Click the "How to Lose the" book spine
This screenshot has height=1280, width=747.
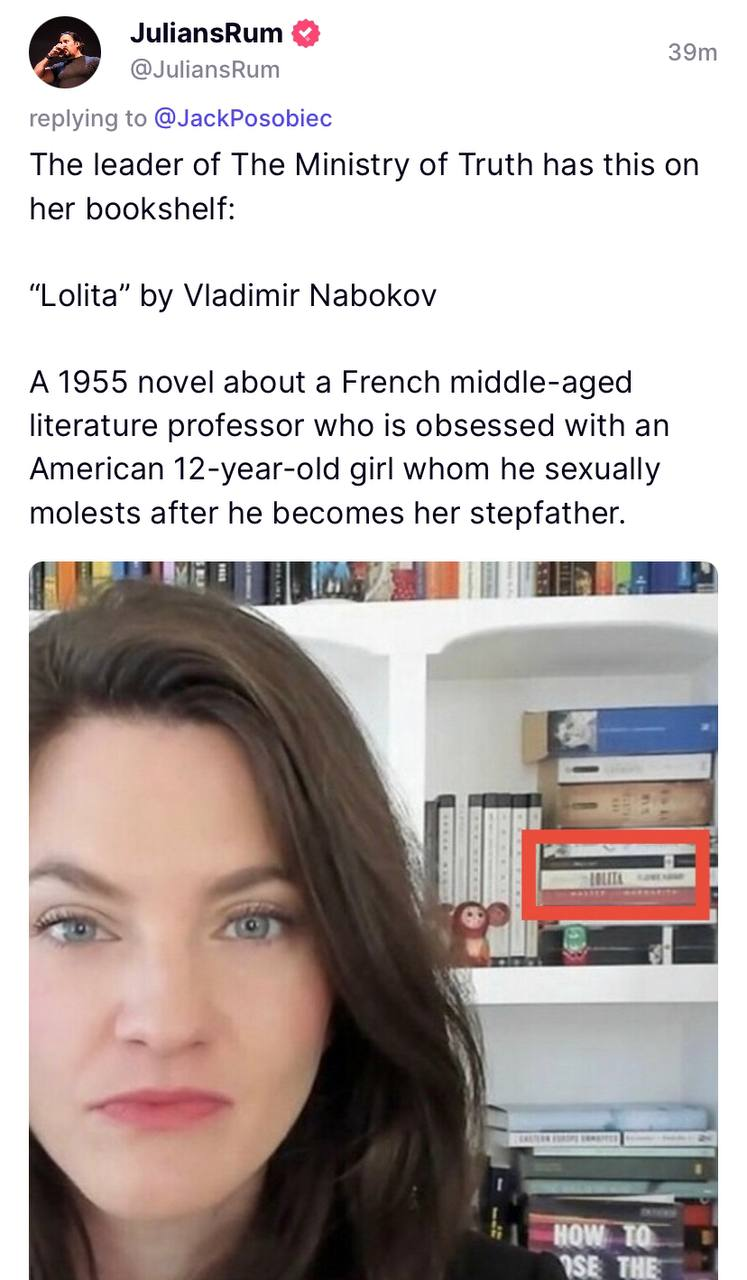click(x=603, y=1239)
